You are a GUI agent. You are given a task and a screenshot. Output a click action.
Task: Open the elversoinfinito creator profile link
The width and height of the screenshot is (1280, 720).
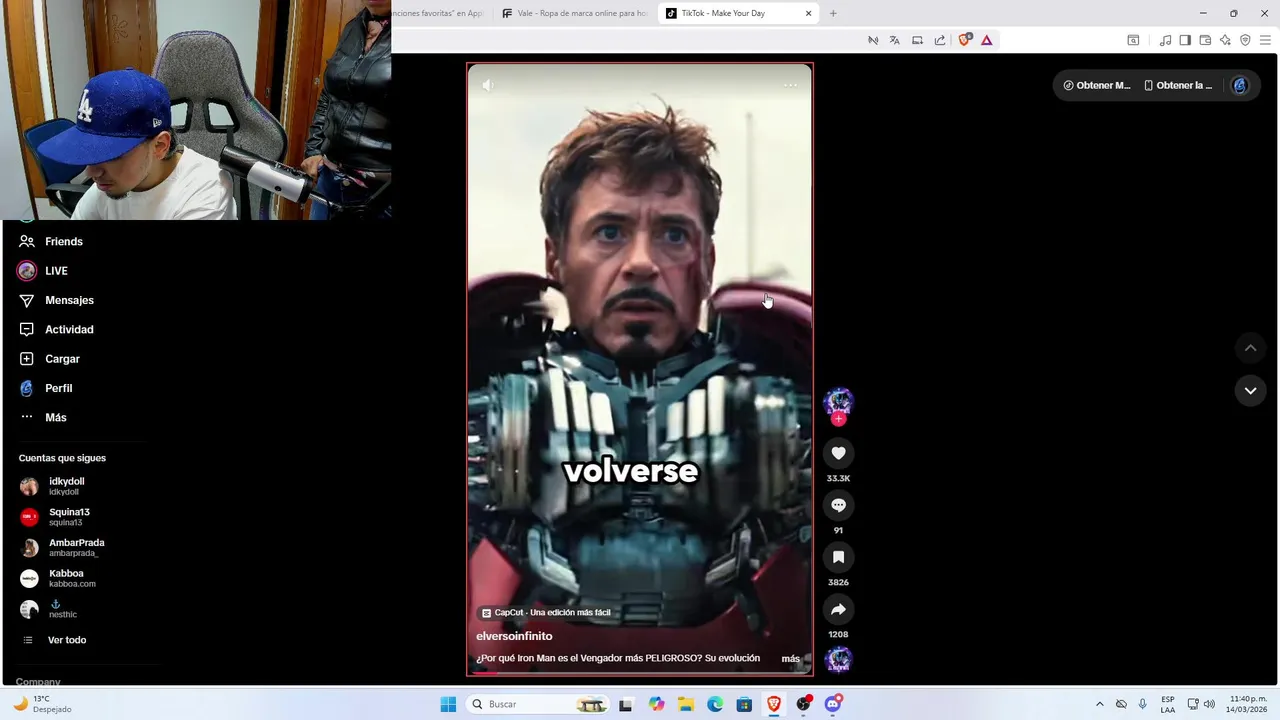(514, 636)
